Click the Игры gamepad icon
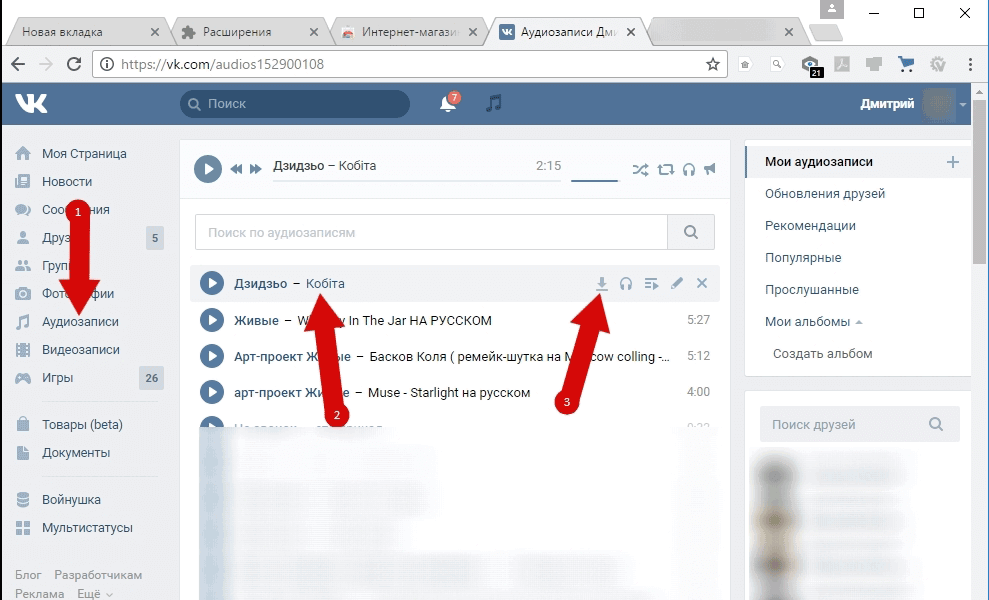The image size is (989, 600). tap(23, 378)
